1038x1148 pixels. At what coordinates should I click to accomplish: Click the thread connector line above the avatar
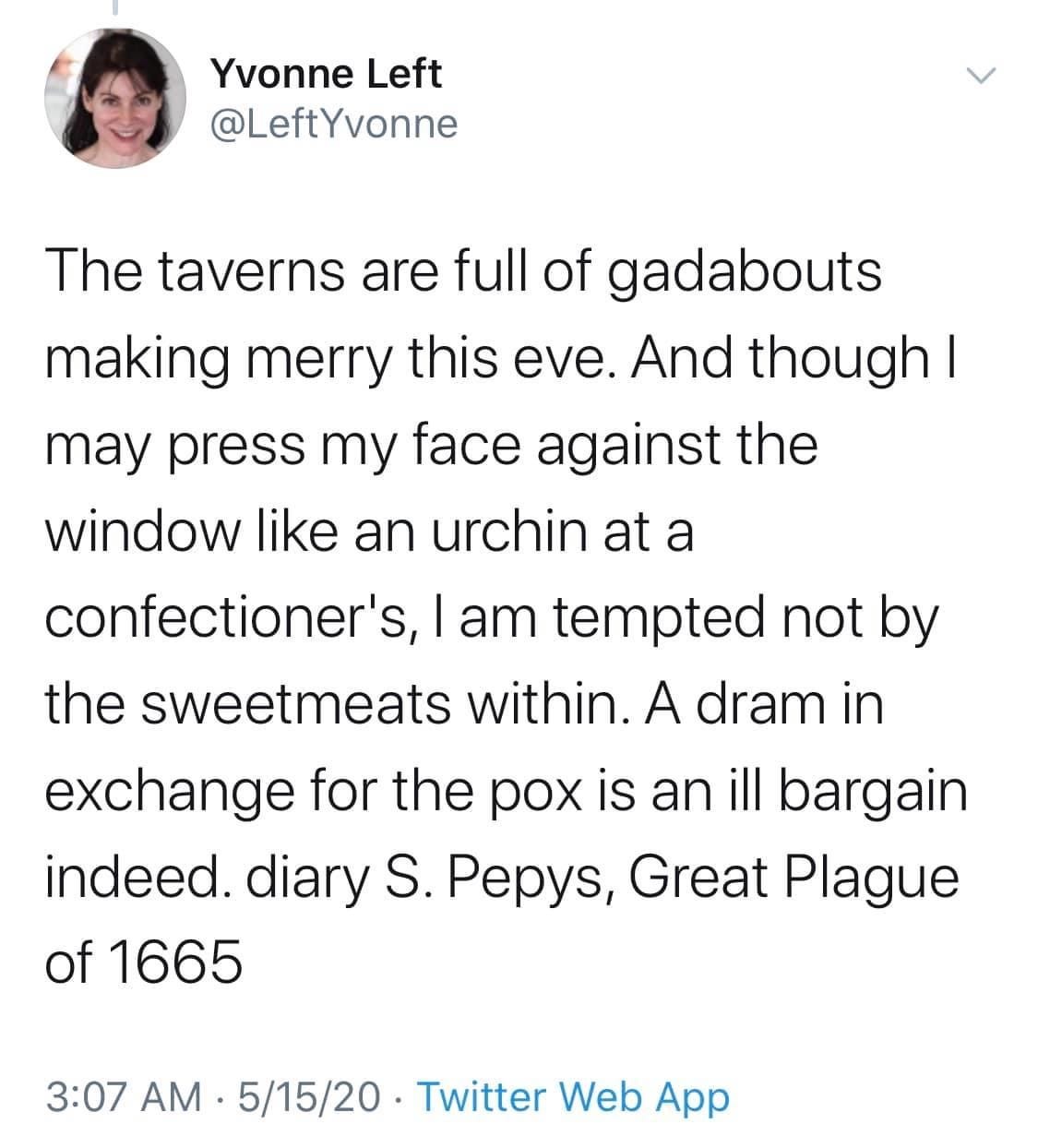click(115, 6)
